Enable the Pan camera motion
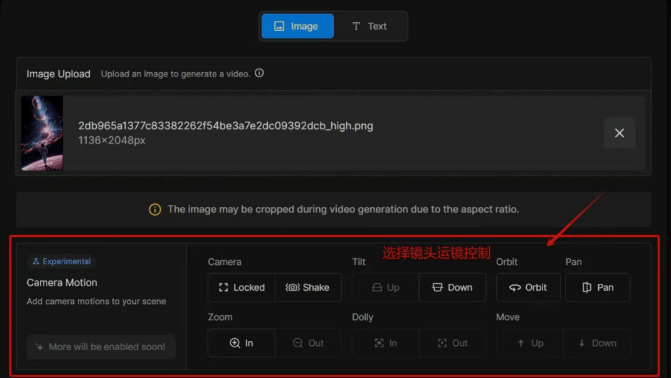The image size is (671, 378). coord(598,287)
